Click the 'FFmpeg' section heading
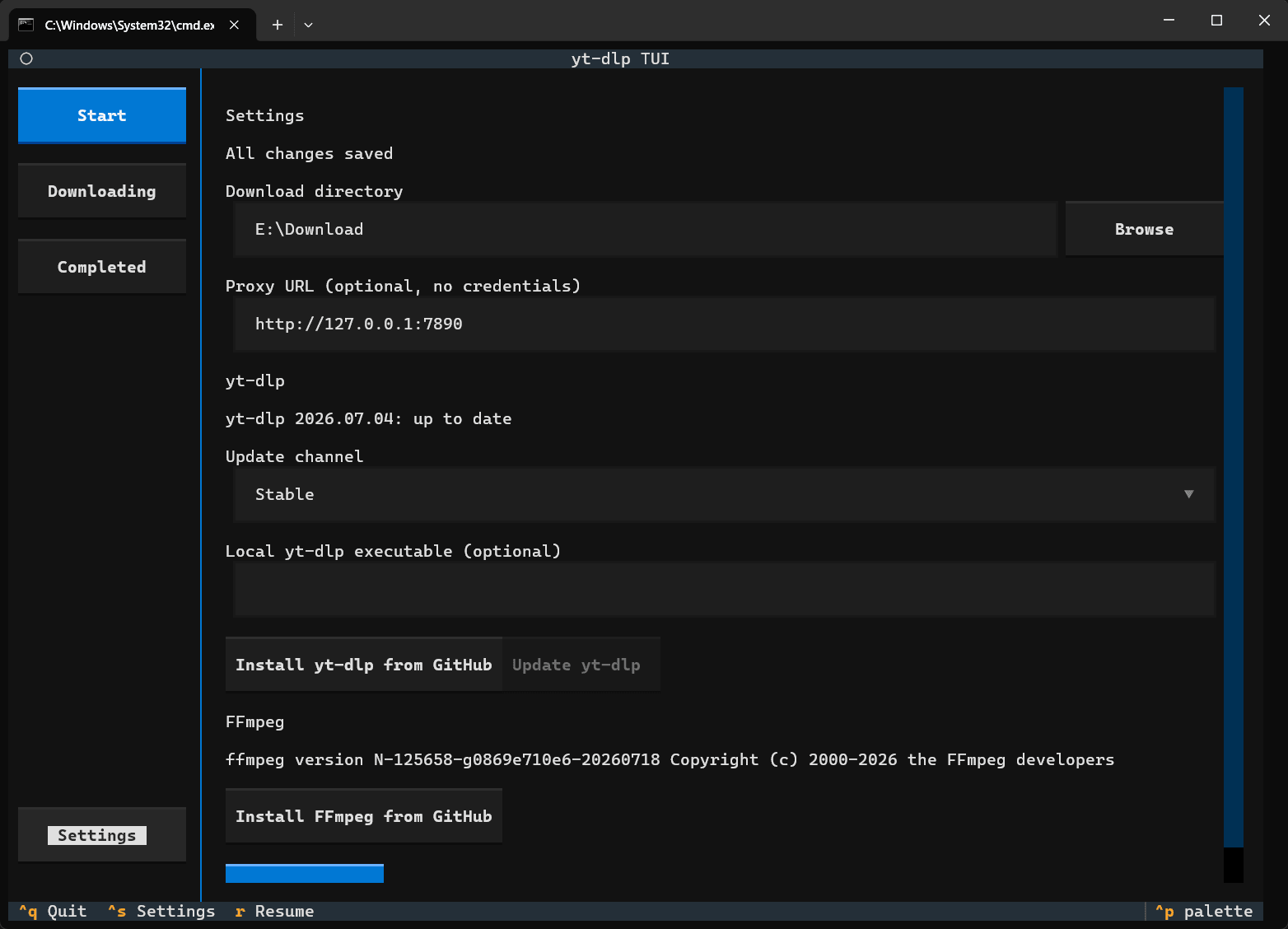This screenshot has height=929, width=1288. (x=255, y=721)
